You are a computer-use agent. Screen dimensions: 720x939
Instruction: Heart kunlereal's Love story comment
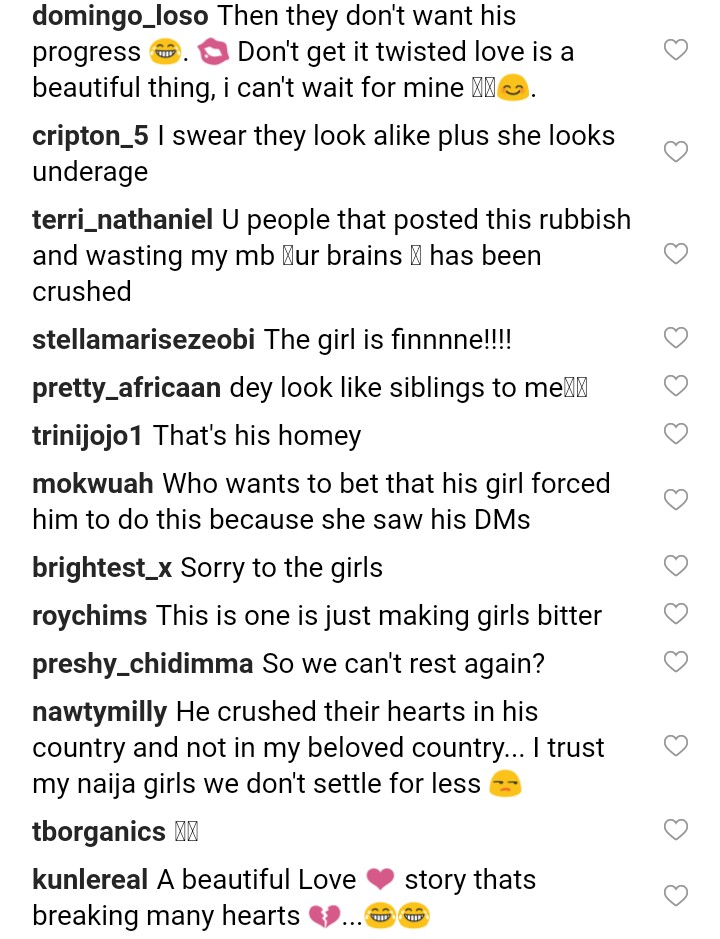pyautogui.click(x=676, y=896)
